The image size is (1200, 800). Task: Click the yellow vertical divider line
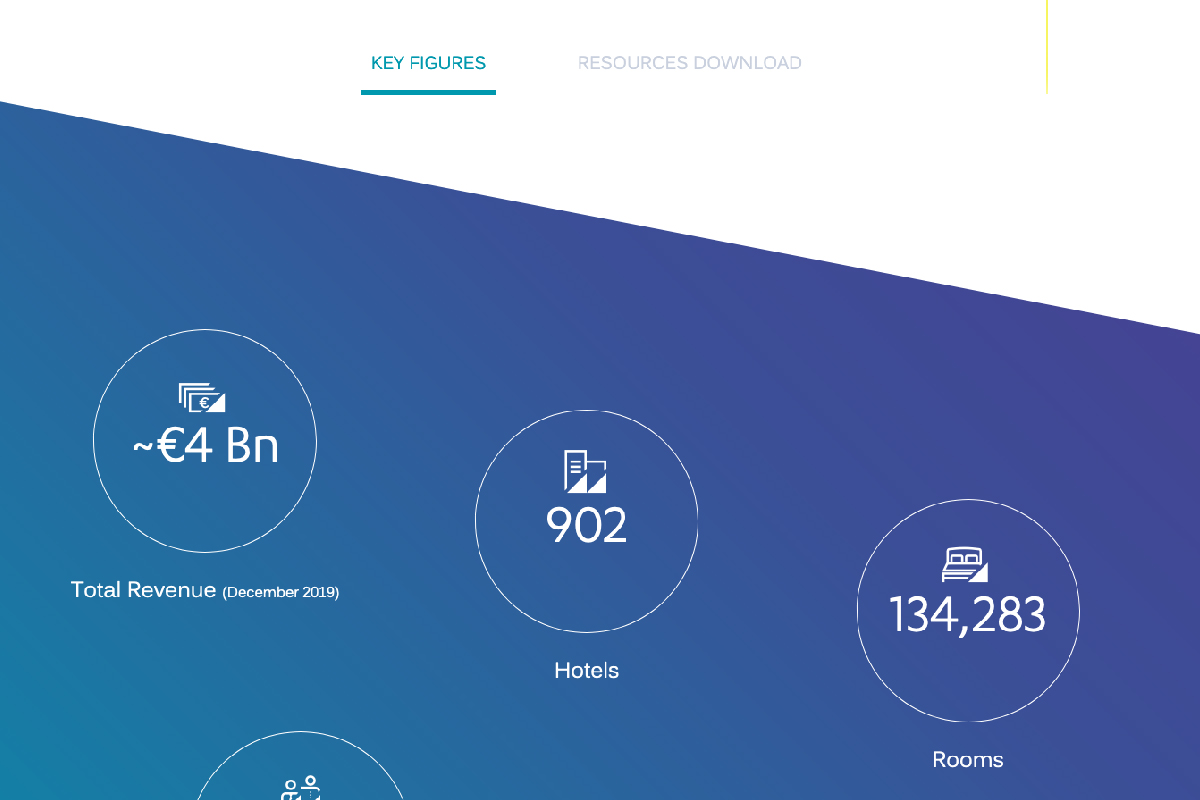pos(1047,45)
